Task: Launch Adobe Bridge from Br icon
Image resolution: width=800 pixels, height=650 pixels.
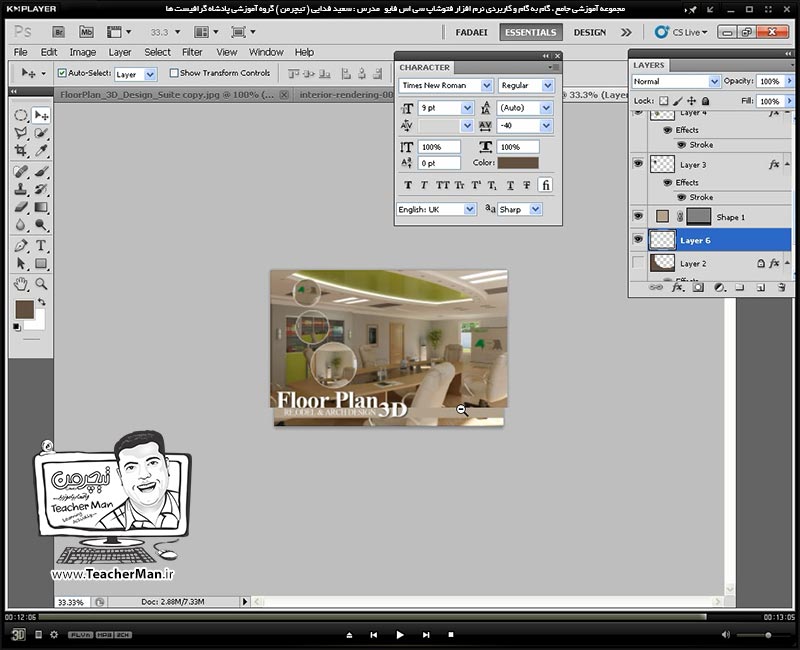Action: tap(59, 32)
